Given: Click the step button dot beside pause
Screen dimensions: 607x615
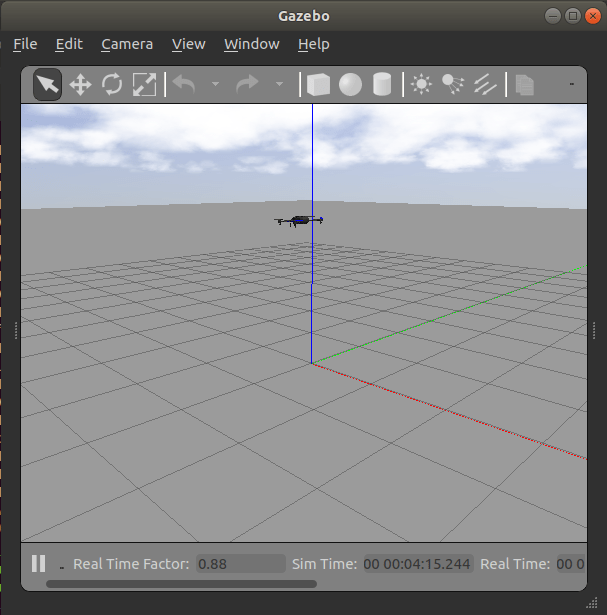Looking at the screenshot, I should point(62,567).
